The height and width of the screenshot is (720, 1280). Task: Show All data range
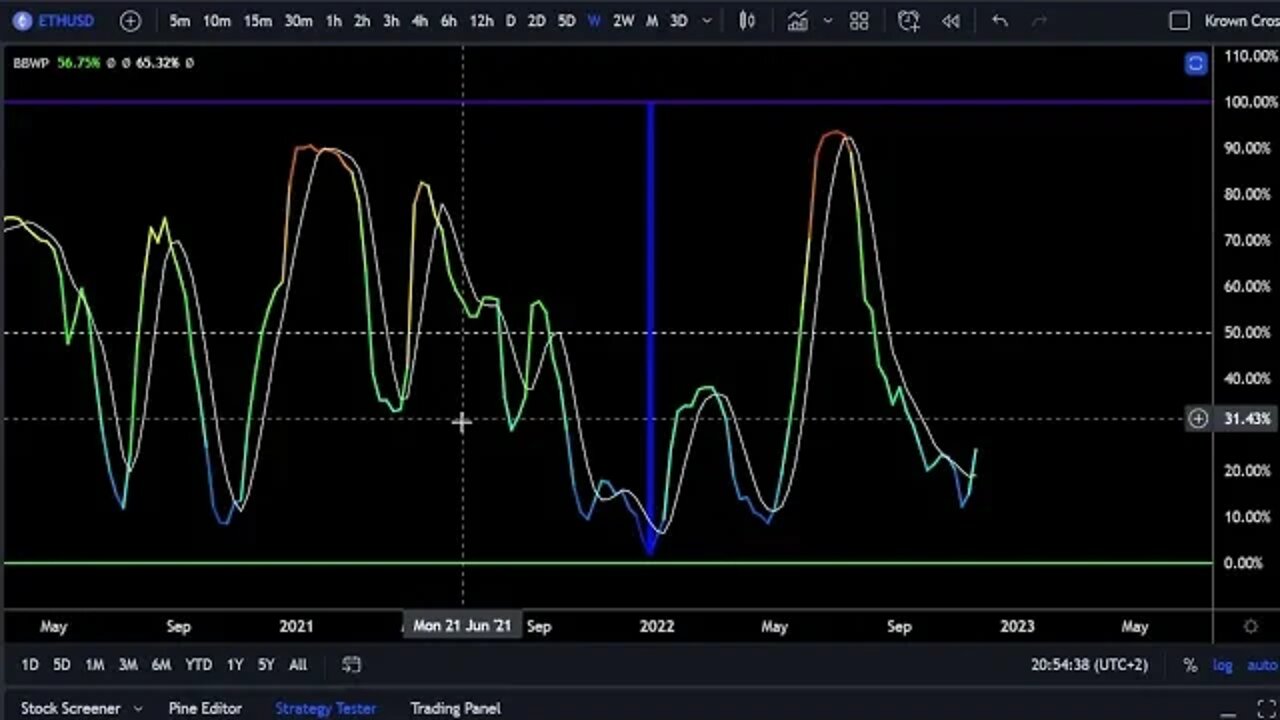click(x=298, y=664)
